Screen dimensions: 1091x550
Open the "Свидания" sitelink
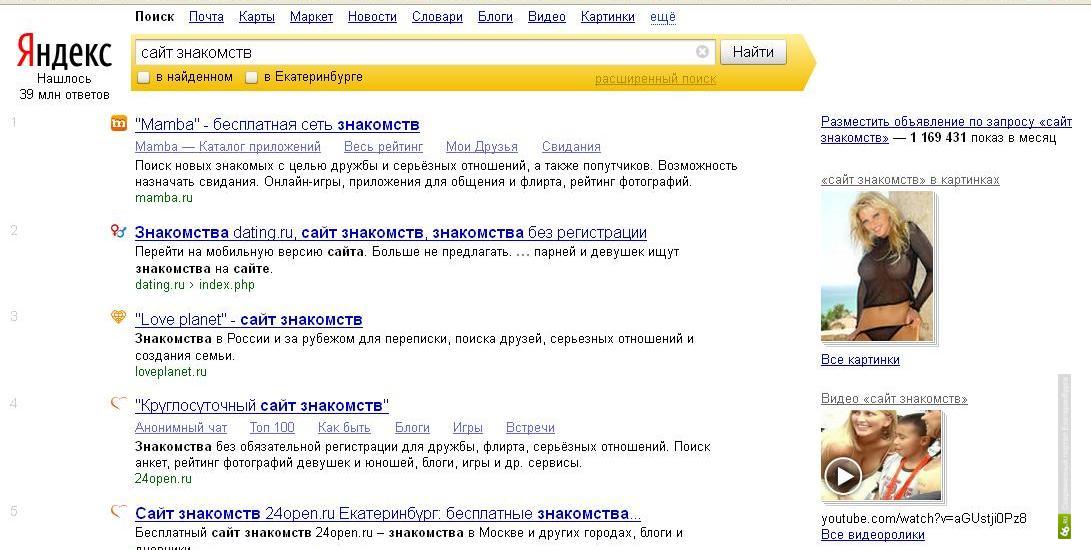(x=571, y=147)
